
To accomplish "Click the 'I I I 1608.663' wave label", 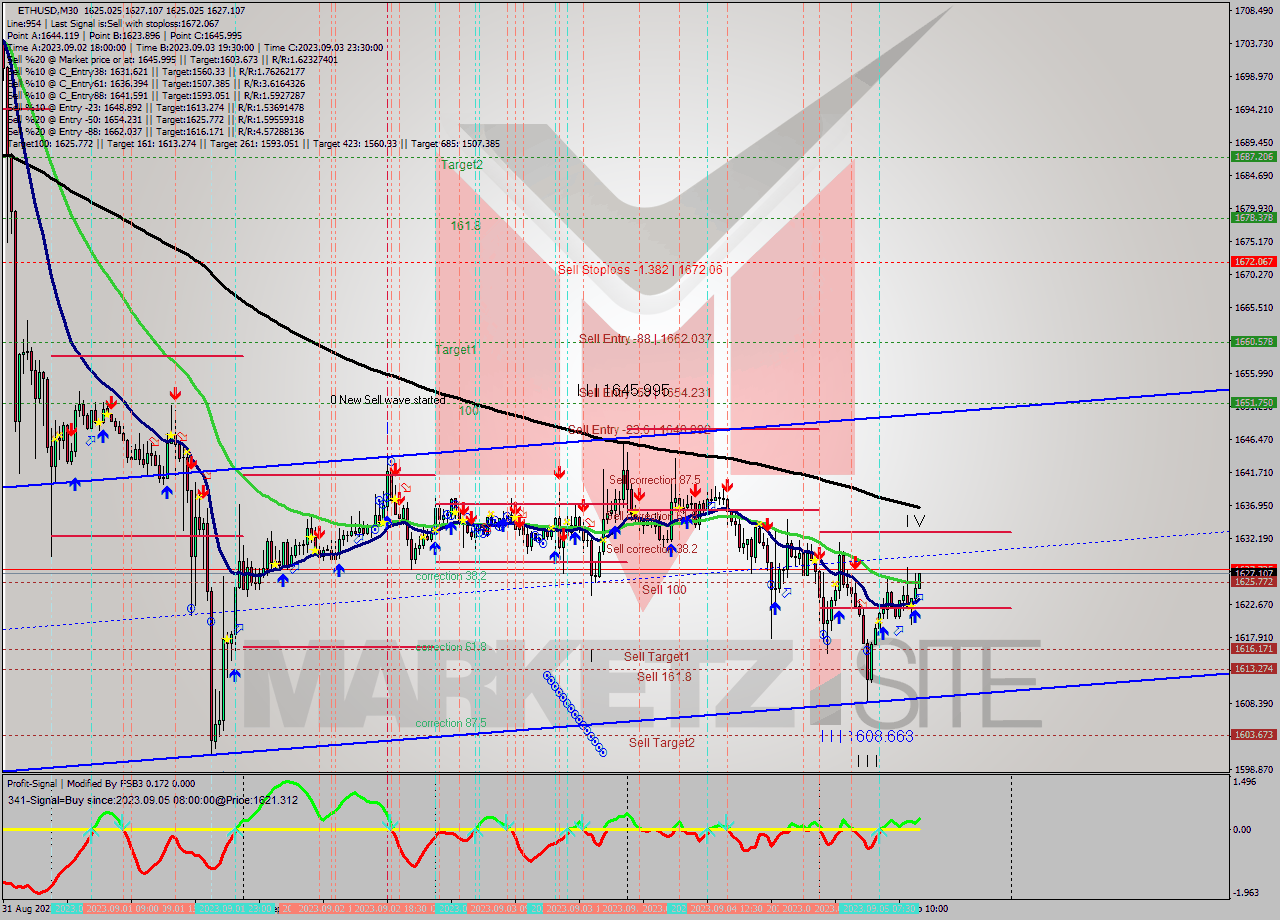I will coord(866,736).
